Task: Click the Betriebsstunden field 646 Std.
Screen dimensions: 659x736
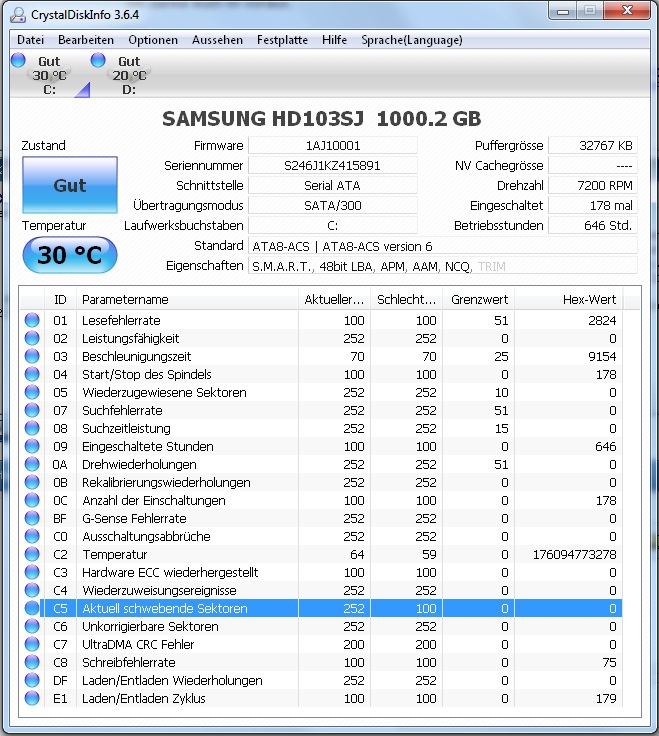Action: 593,225
